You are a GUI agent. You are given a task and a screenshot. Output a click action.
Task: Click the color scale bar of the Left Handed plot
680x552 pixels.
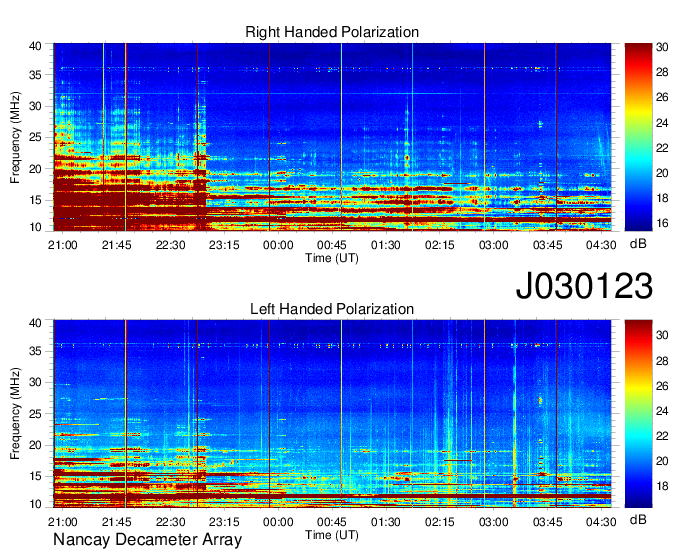(638, 414)
